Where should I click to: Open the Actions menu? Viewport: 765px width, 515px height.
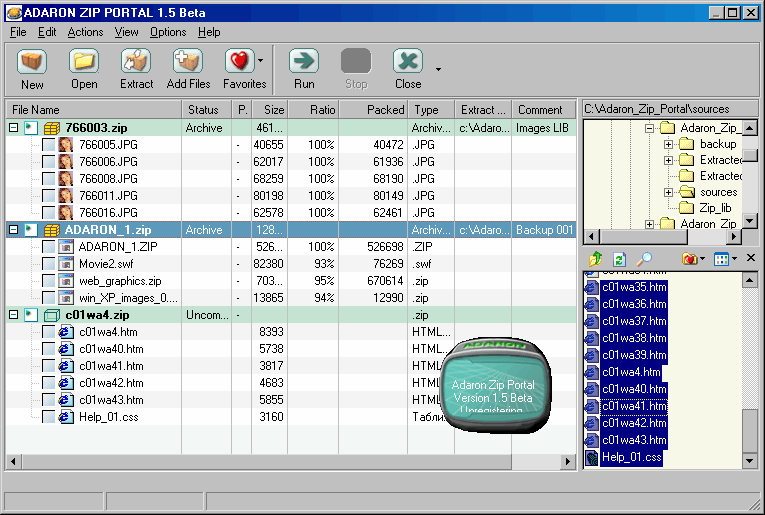pyautogui.click(x=85, y=32)
